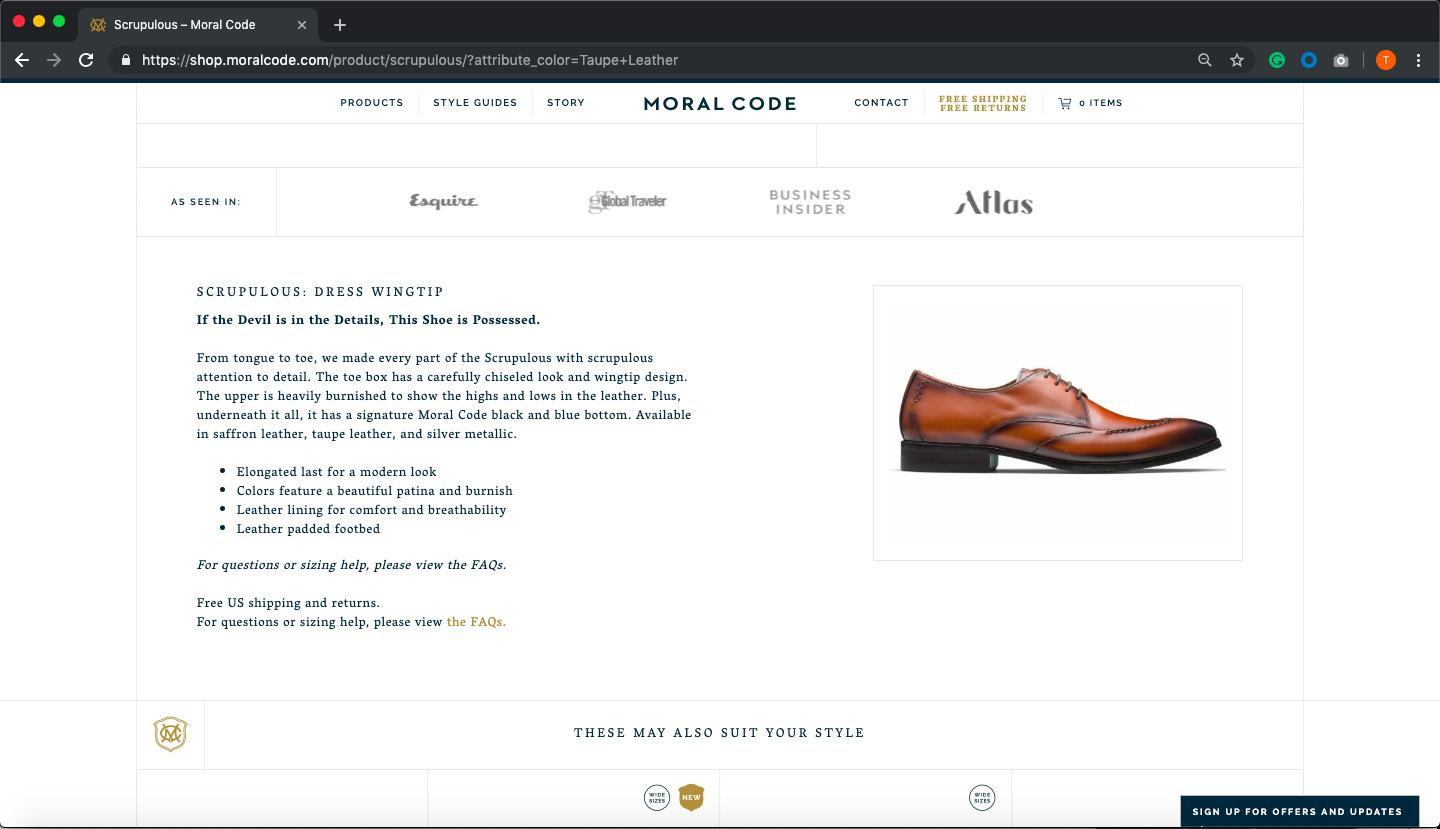Click 'These May Also Suit Your Style' heading
Screen dimensions: 1440x829
pyautogui.click(x=719, y=733)
